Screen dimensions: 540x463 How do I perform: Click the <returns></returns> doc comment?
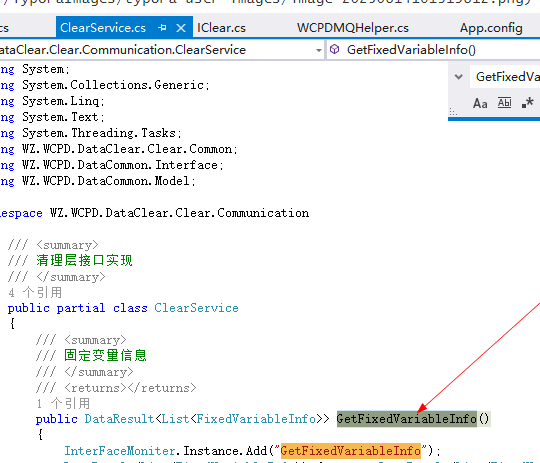[x=130, y=388]
